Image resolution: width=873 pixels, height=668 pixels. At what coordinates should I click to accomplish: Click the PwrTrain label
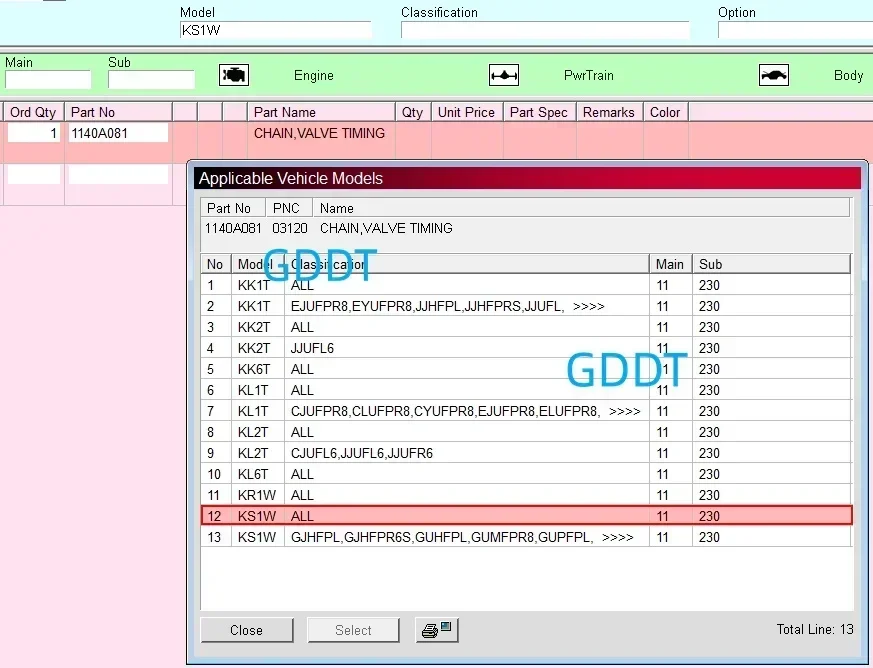point(588,75)
